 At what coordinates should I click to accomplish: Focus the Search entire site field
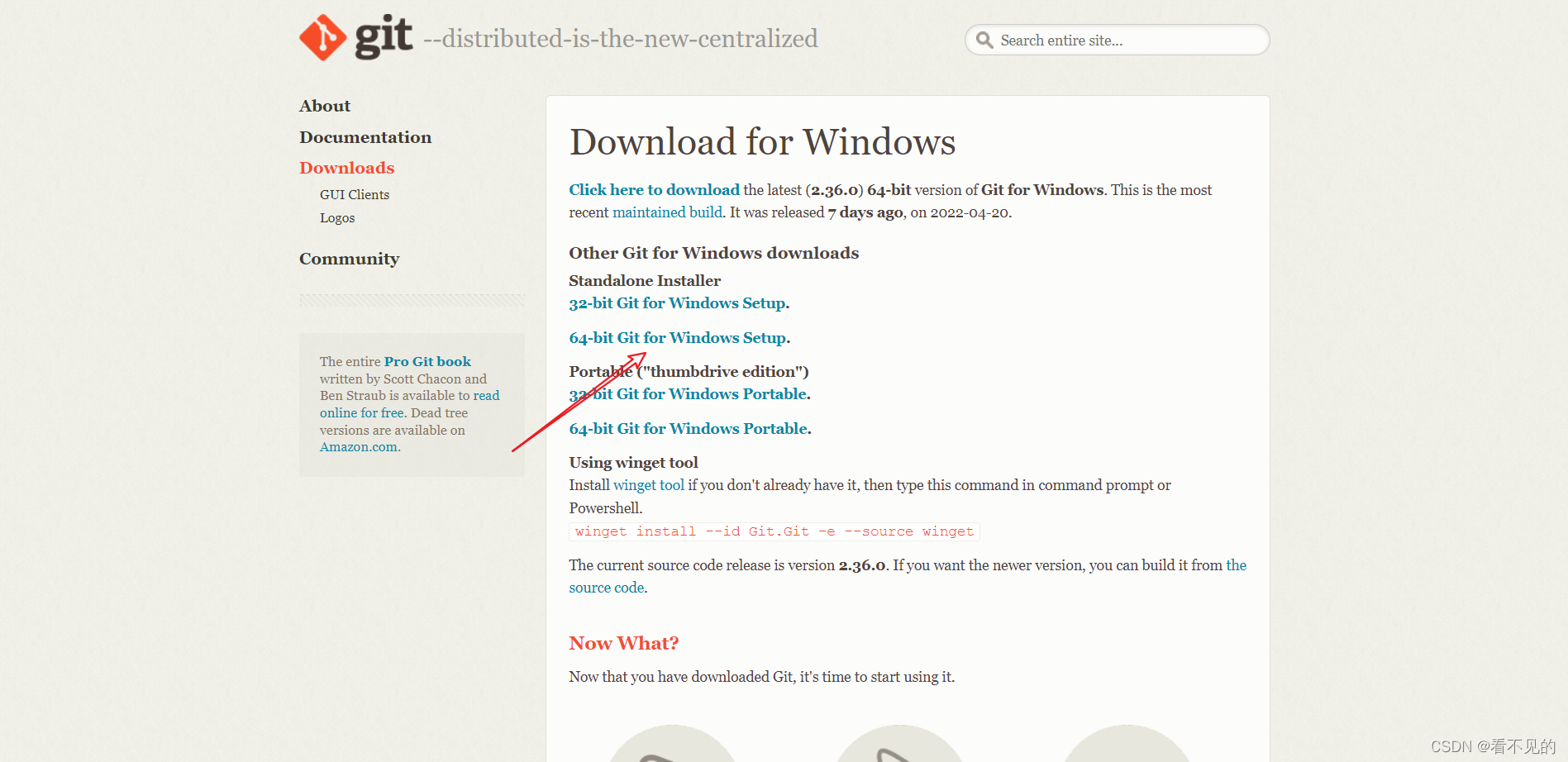pos(1117,40)
